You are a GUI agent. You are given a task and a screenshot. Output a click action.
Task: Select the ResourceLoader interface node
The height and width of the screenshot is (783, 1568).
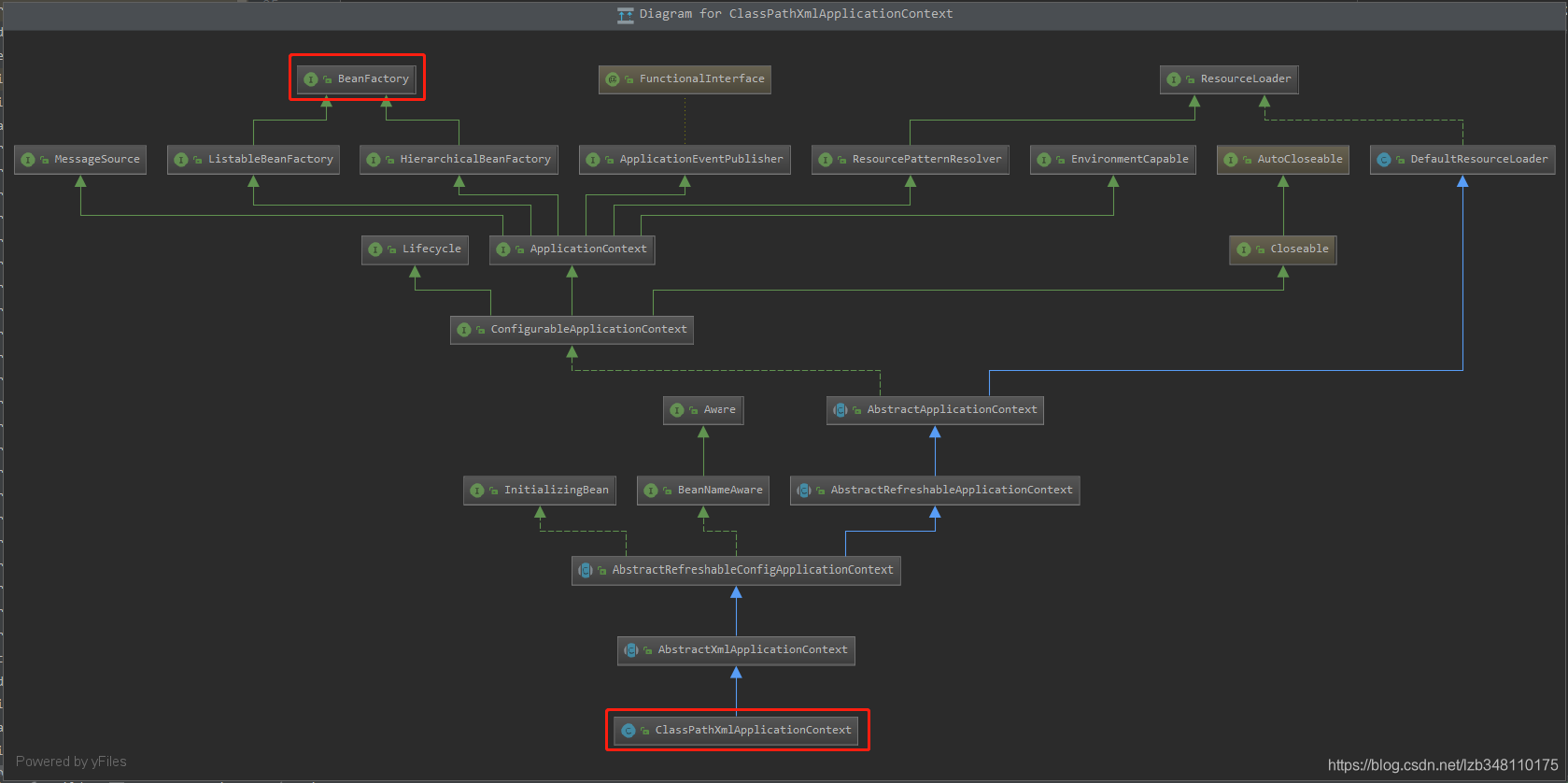[x=1229, y=79]
